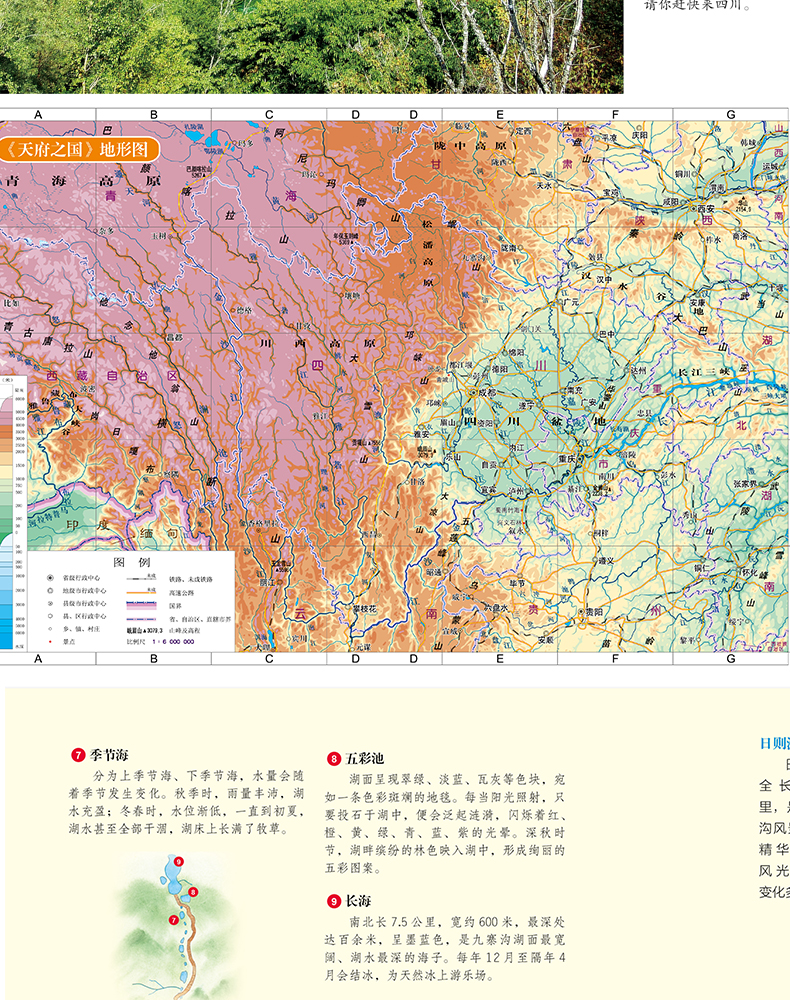Click the 《天府之国》地形图 title banner
This screenshot has height=1000, width=790.
(79, 149)
